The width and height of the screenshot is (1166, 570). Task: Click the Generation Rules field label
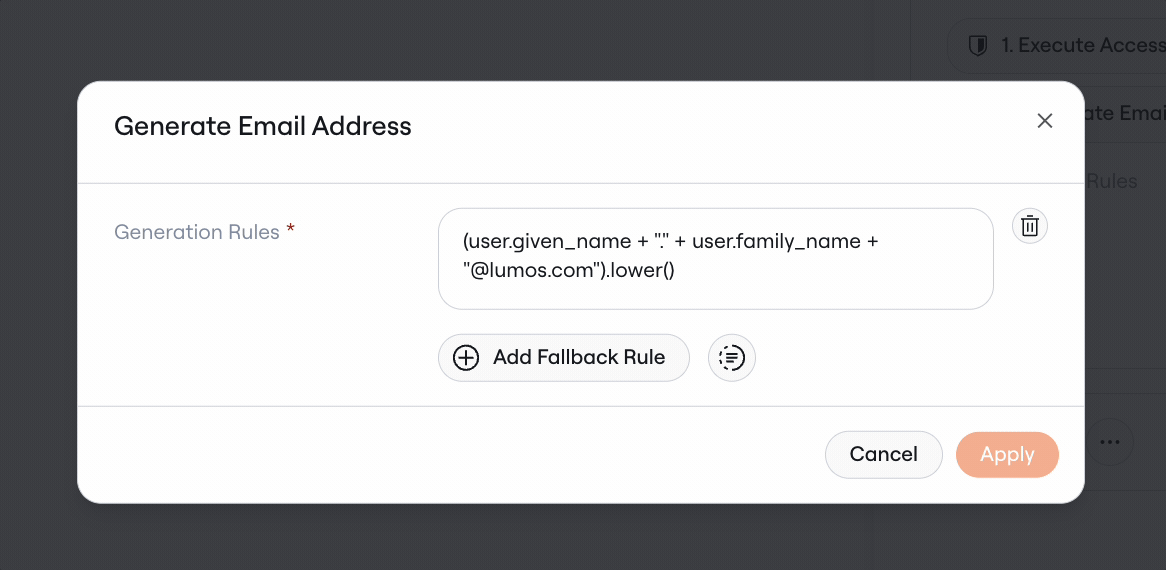click(196, 232)
